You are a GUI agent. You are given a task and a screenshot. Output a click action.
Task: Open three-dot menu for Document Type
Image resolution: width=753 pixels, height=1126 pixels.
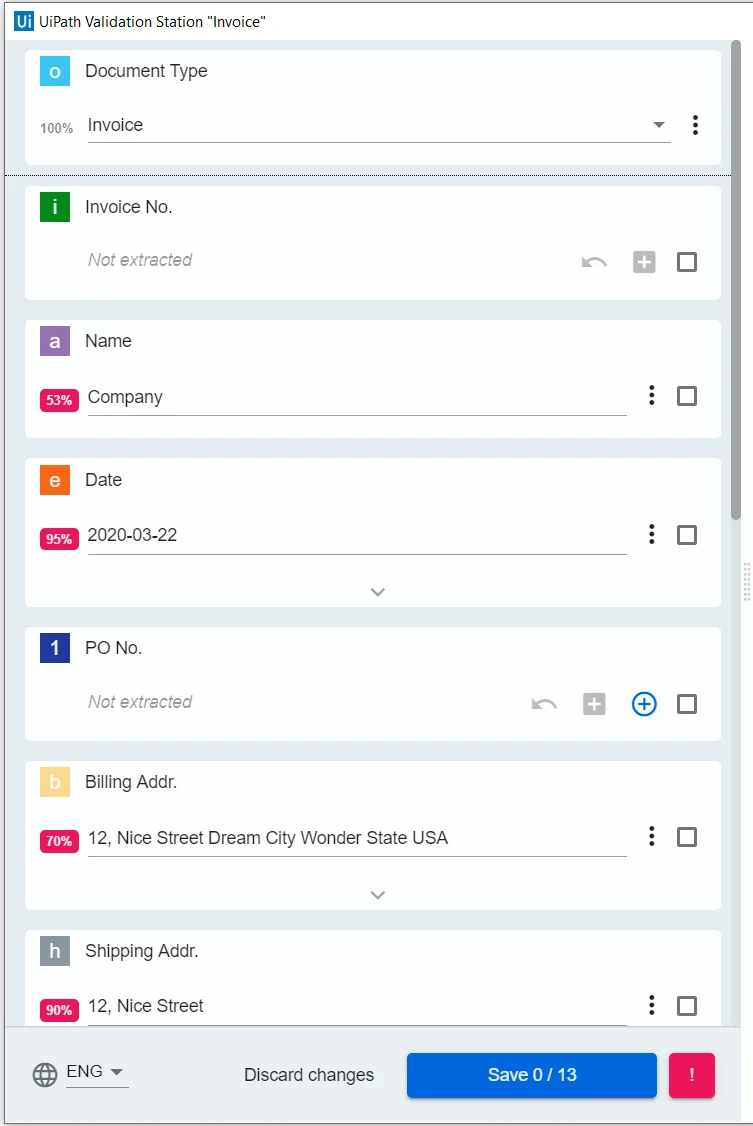click(695, 125)
